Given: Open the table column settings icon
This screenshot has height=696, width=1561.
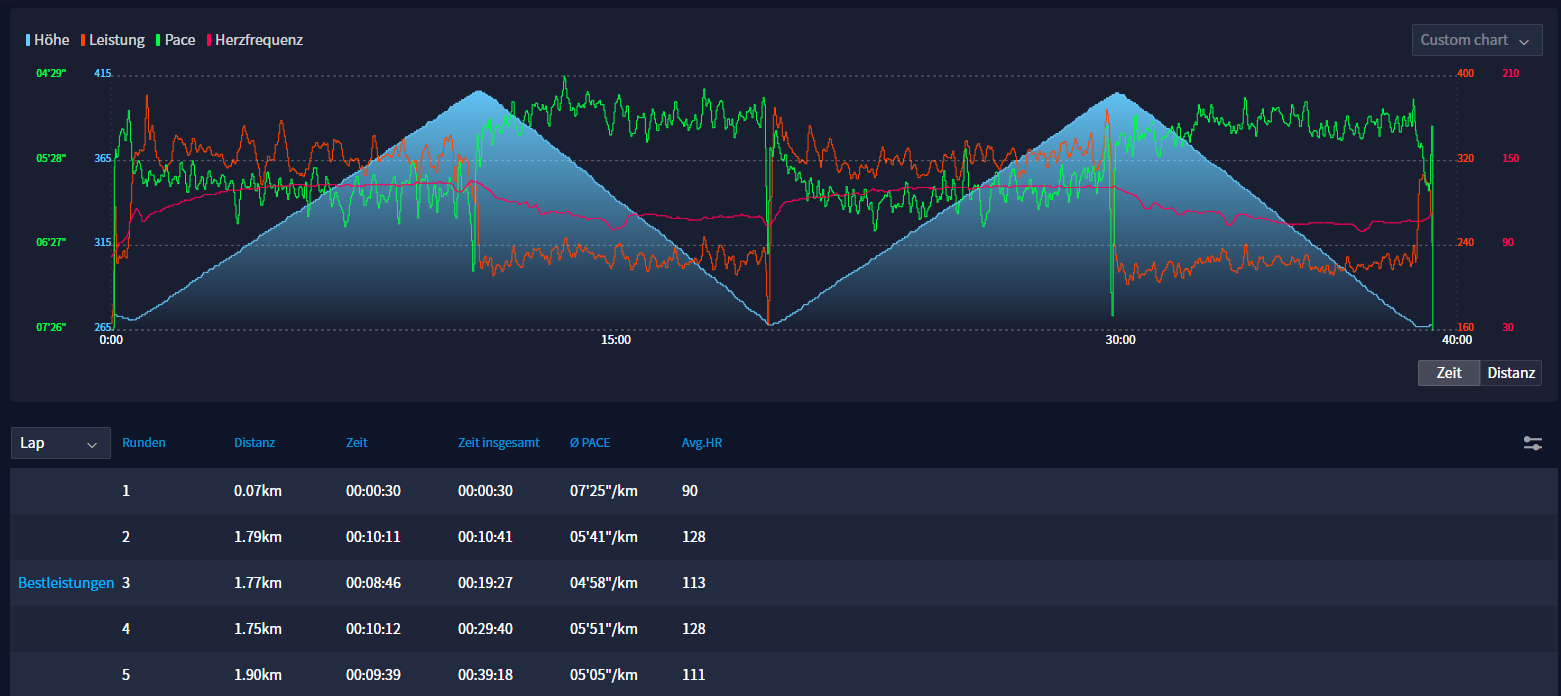Looking at the screenshot, I should [x=1532, y=443].
